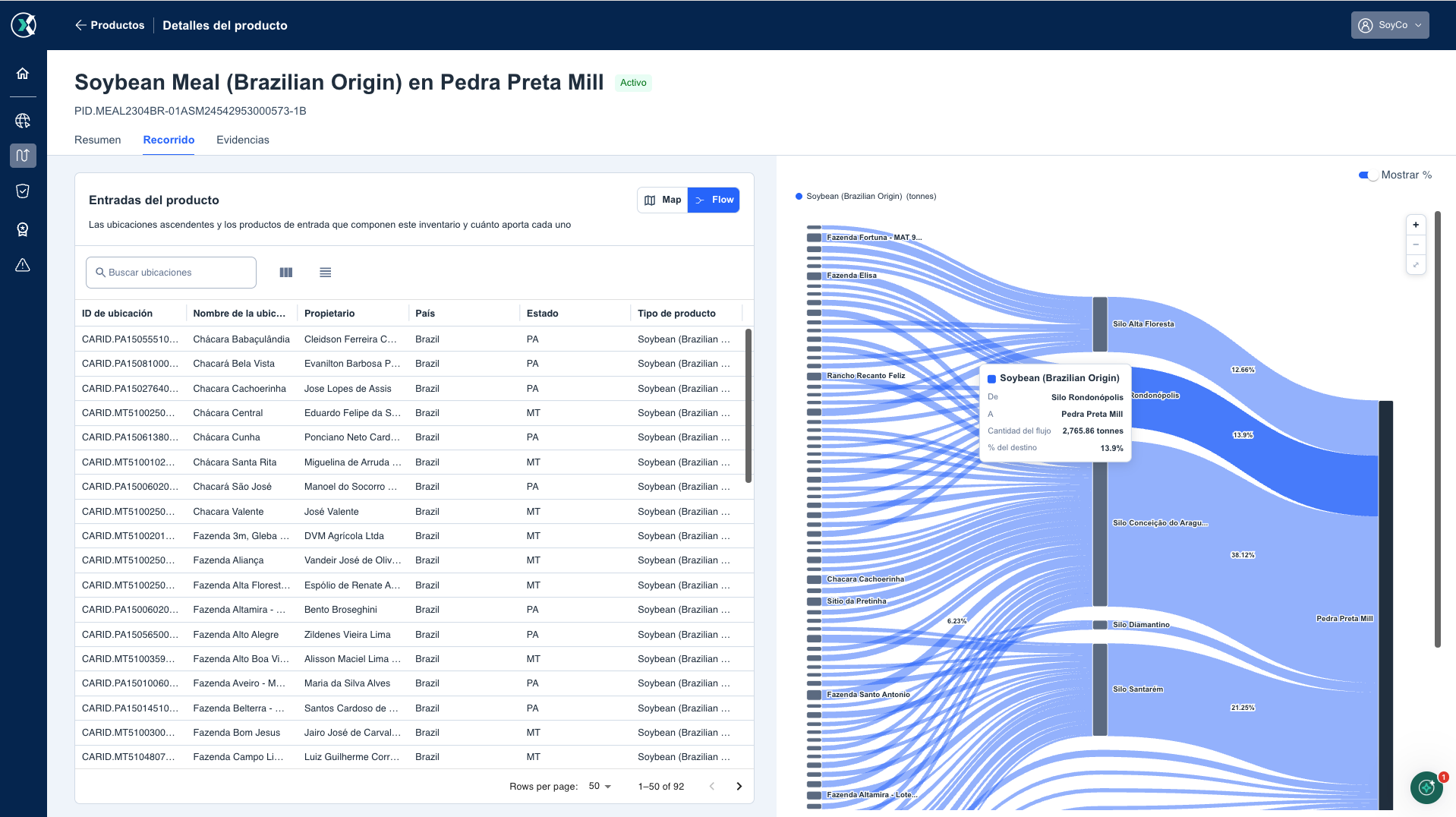Click the Sitio da Pretinha node
This screenshot has height=817, width=1456.
814,601
